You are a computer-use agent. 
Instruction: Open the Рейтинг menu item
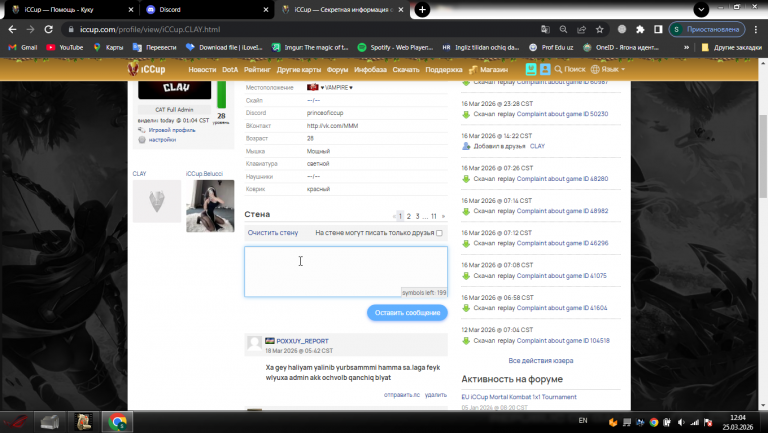[x=257, y=70]
